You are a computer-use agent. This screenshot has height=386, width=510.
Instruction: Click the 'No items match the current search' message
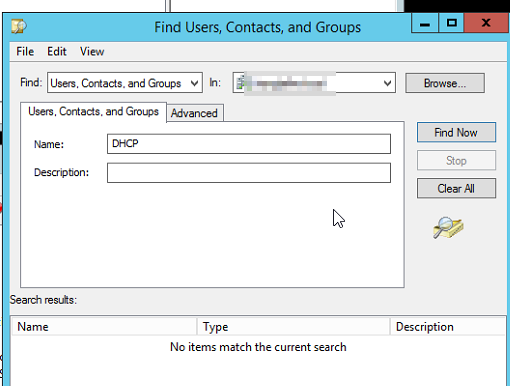[258, 347]
